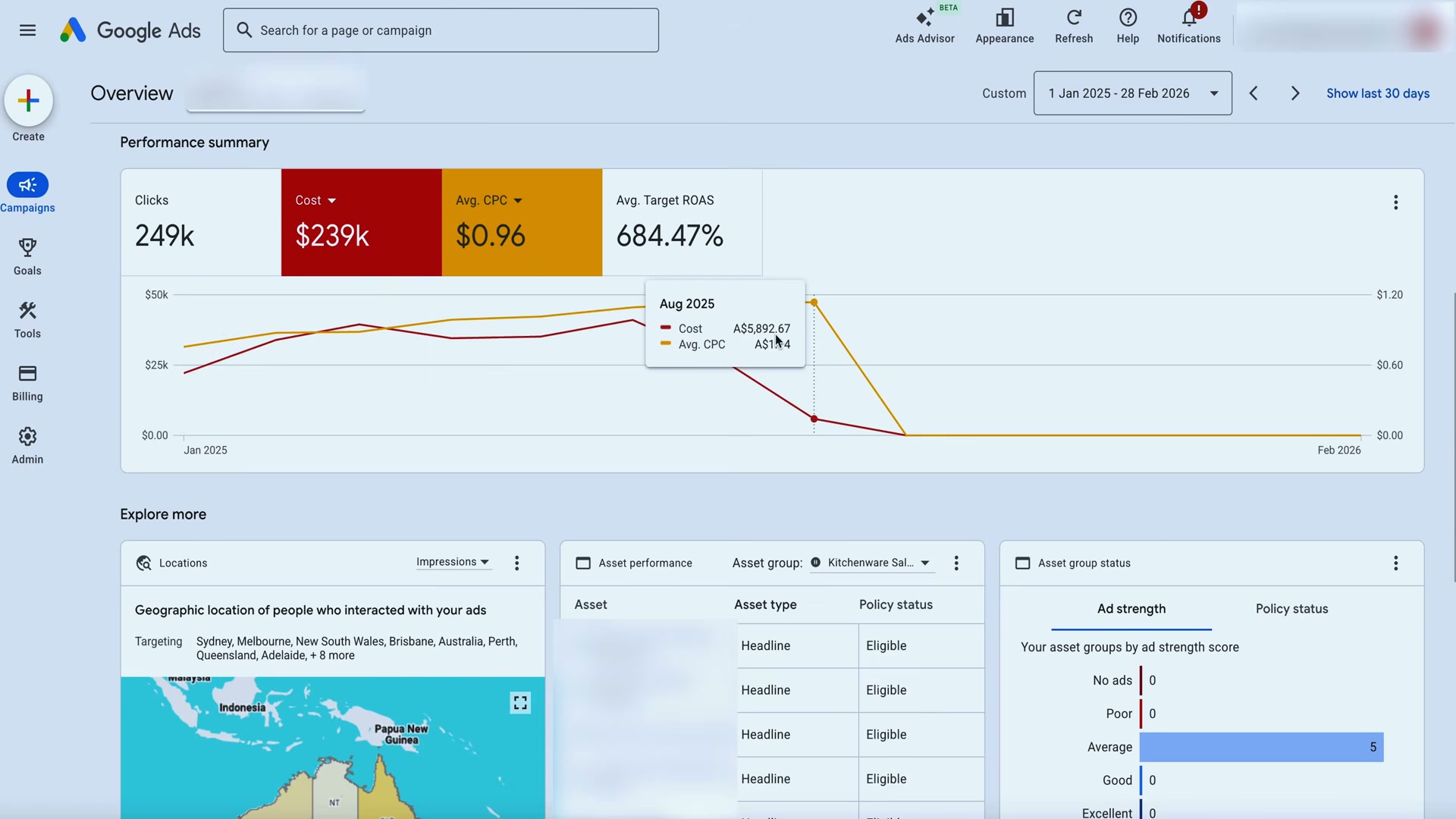Open Asset group status more options

pyautogui.click(x=1395, y=563)
